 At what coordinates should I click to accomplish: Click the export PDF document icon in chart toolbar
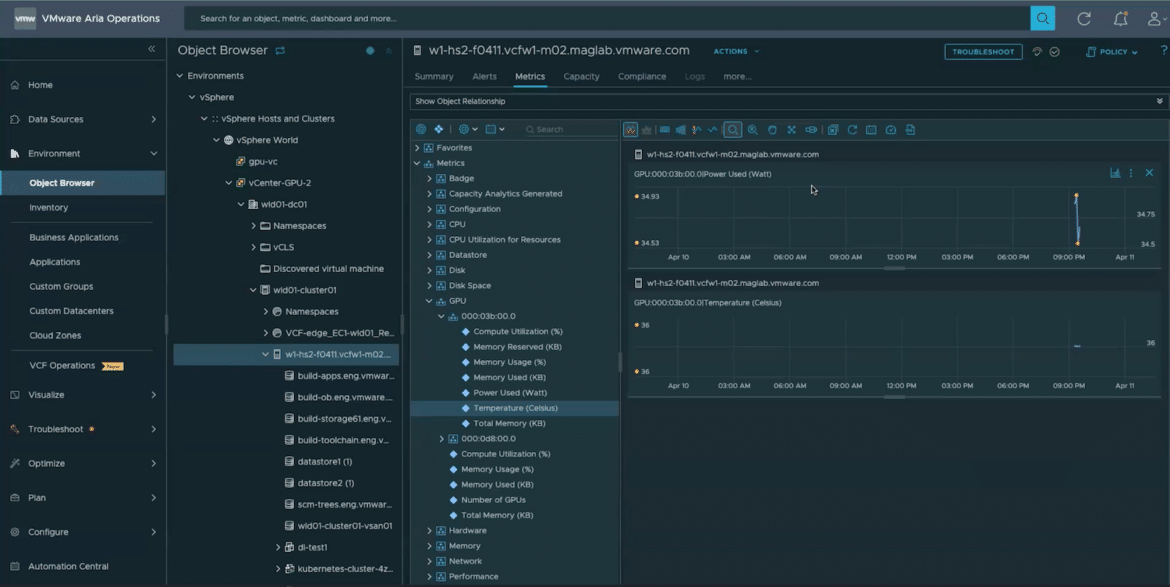tap(910, 130)
